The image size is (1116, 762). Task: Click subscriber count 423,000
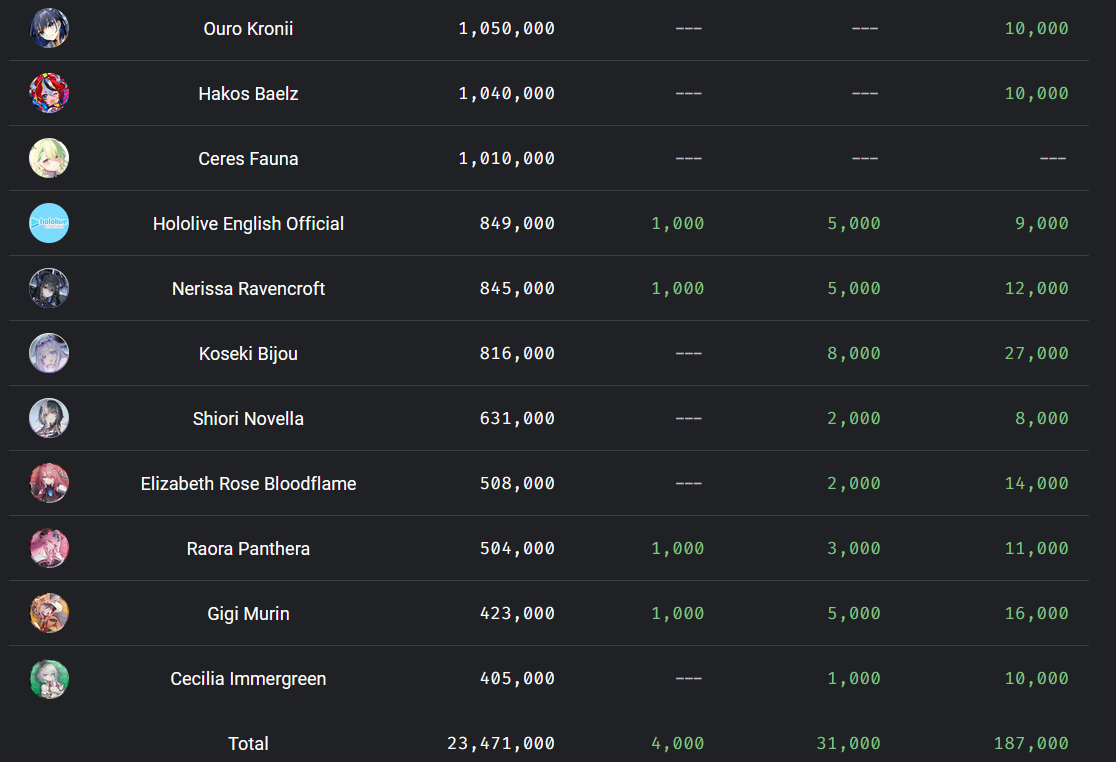(x=517, y=613)
